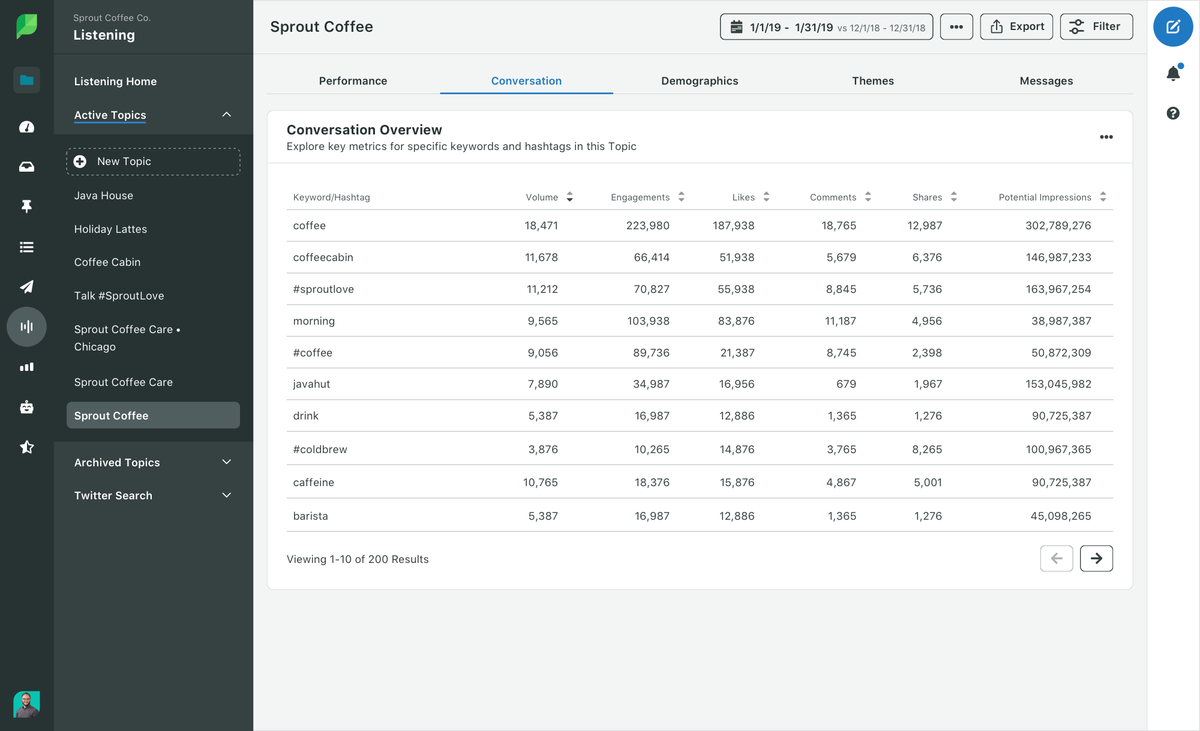Image resolution: width=1200 pixels, height=731 pixels.
Task: Click the Export button
Action: point(1016,27)
